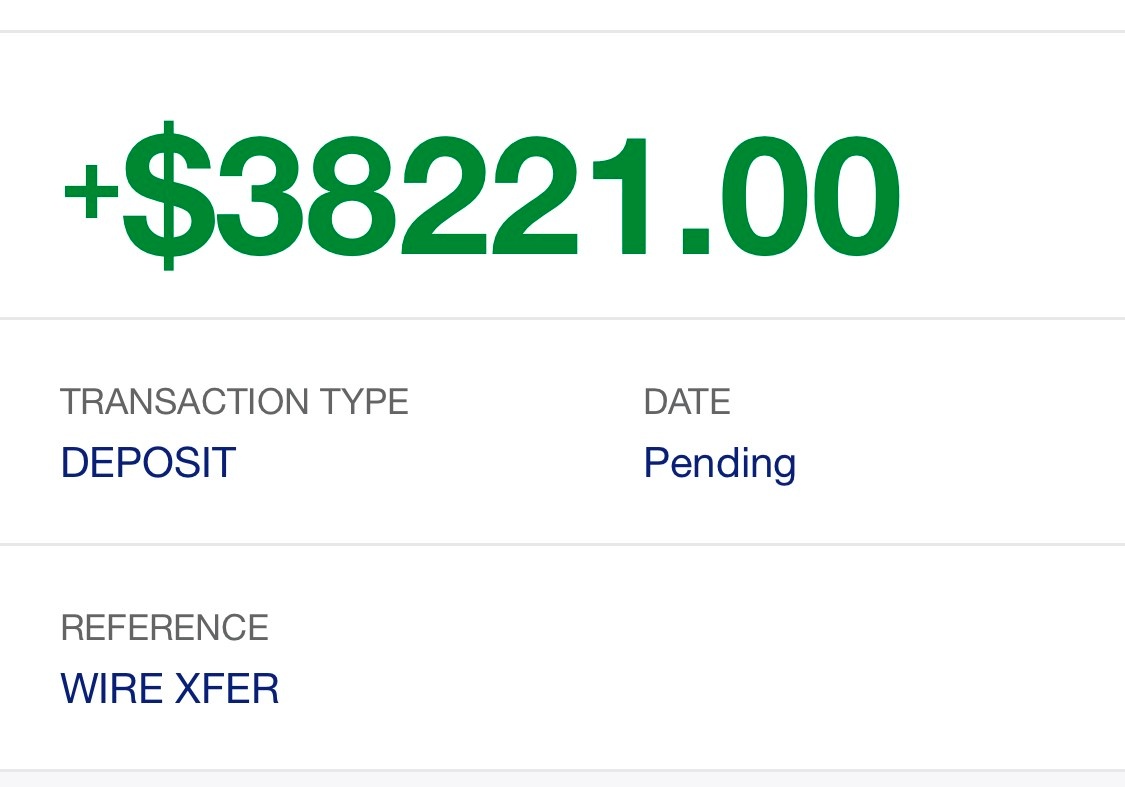The image size is (1125, 787).
Task: Click the divider line above REFERENCE
Action: click(562, 545)
